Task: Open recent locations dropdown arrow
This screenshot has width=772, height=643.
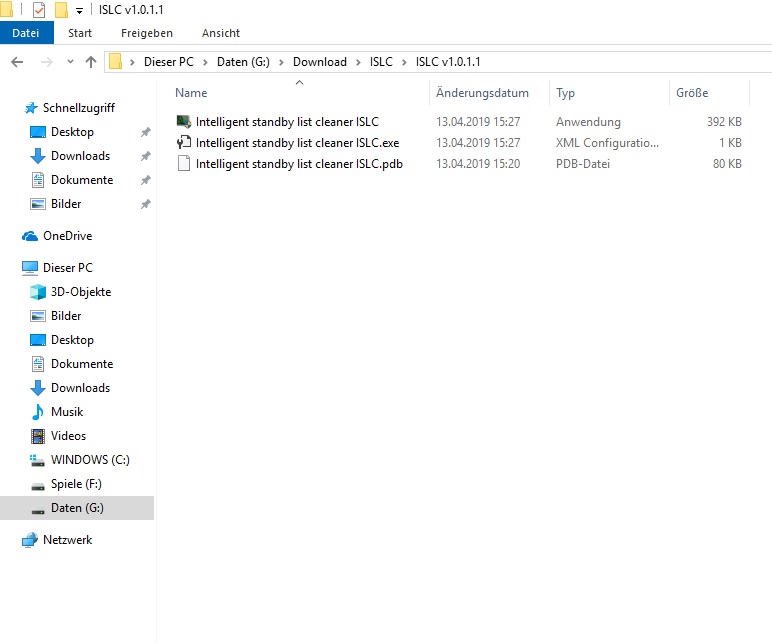Action: (70, 62)
